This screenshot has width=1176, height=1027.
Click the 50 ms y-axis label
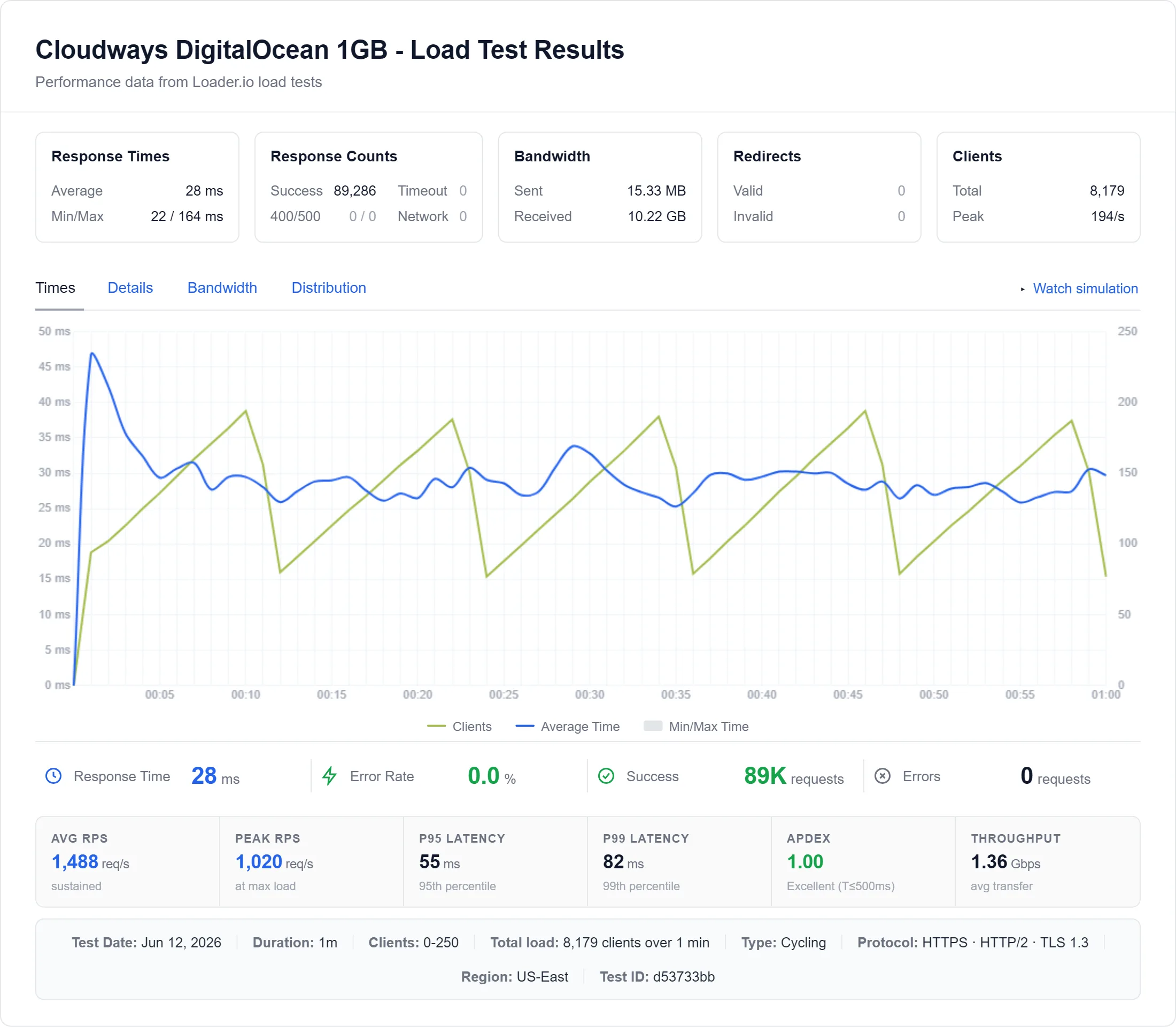click(x=55, y=331)
